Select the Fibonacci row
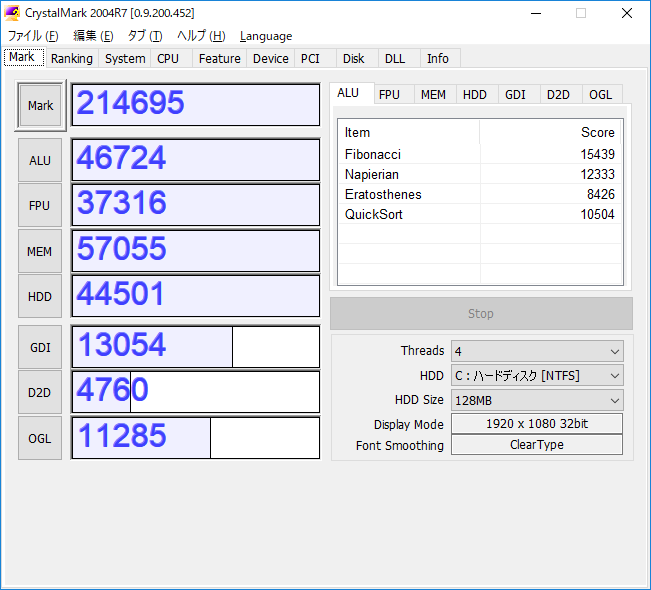Viewport: 651px width, 590px height. 480,154
